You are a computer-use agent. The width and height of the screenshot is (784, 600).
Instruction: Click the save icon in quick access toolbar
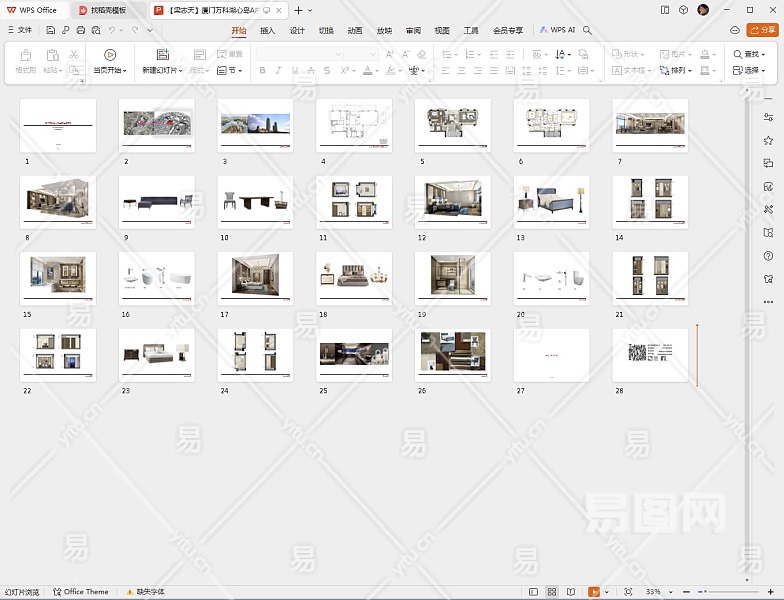pyautogui.click(x=51, y=30)
